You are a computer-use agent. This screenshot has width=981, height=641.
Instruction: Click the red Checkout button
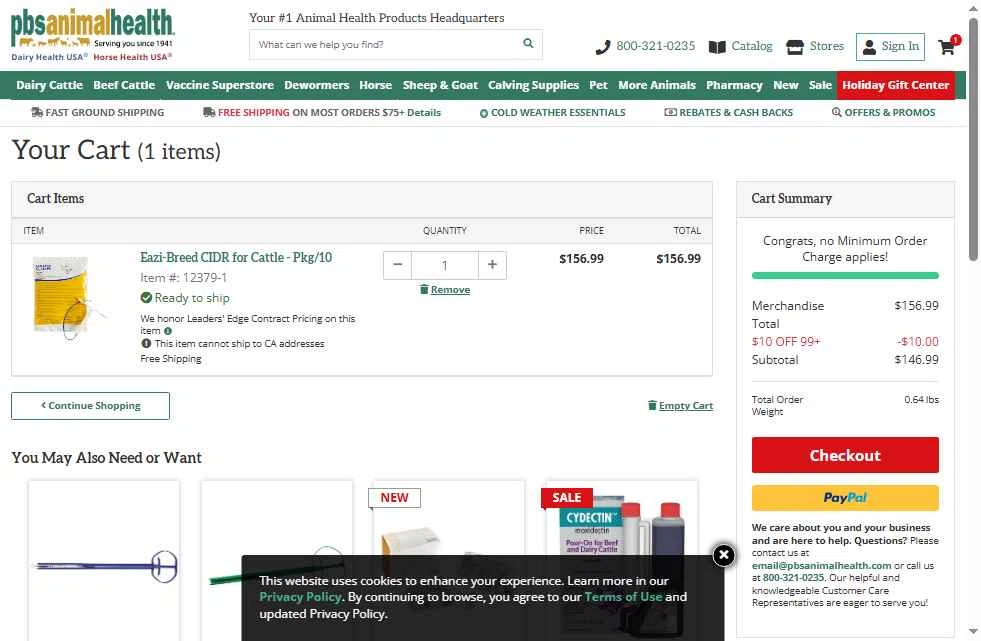pos(845,455)
